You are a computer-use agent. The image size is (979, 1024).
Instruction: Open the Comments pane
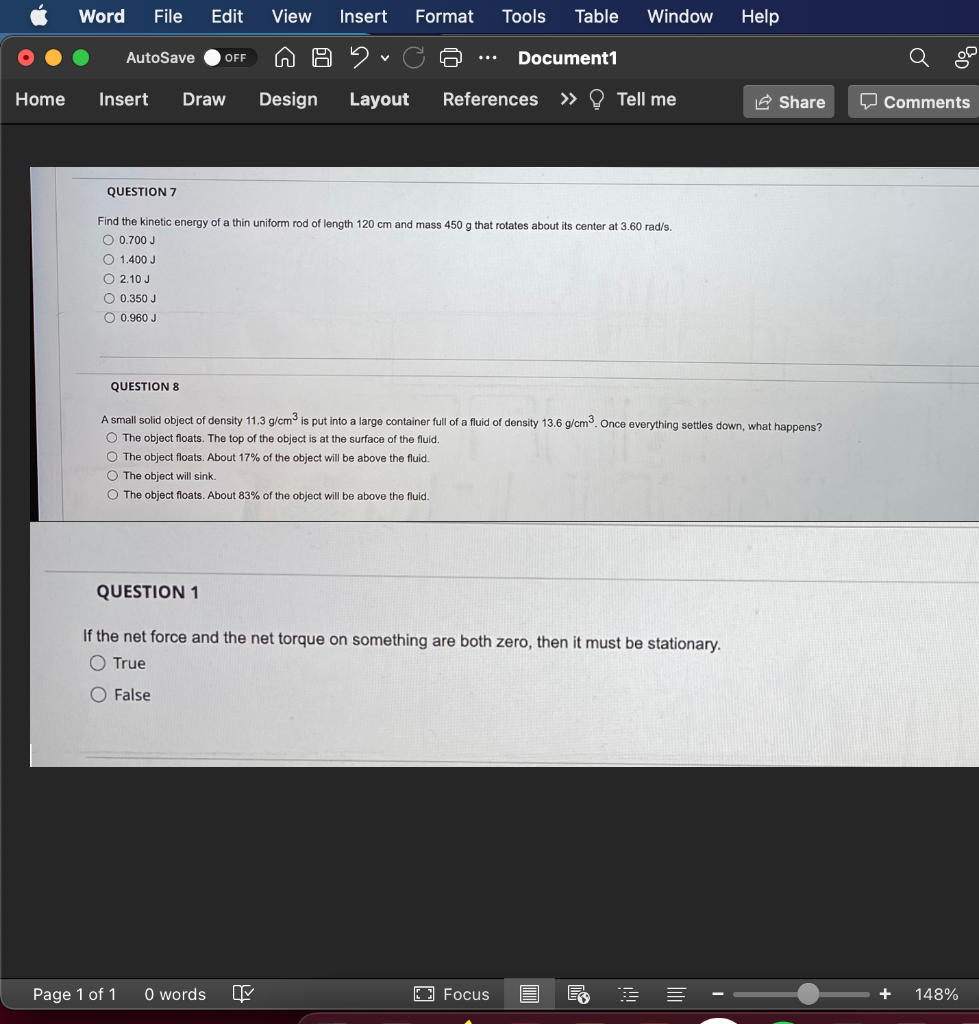pyautogui.click(x=914, y=101)
